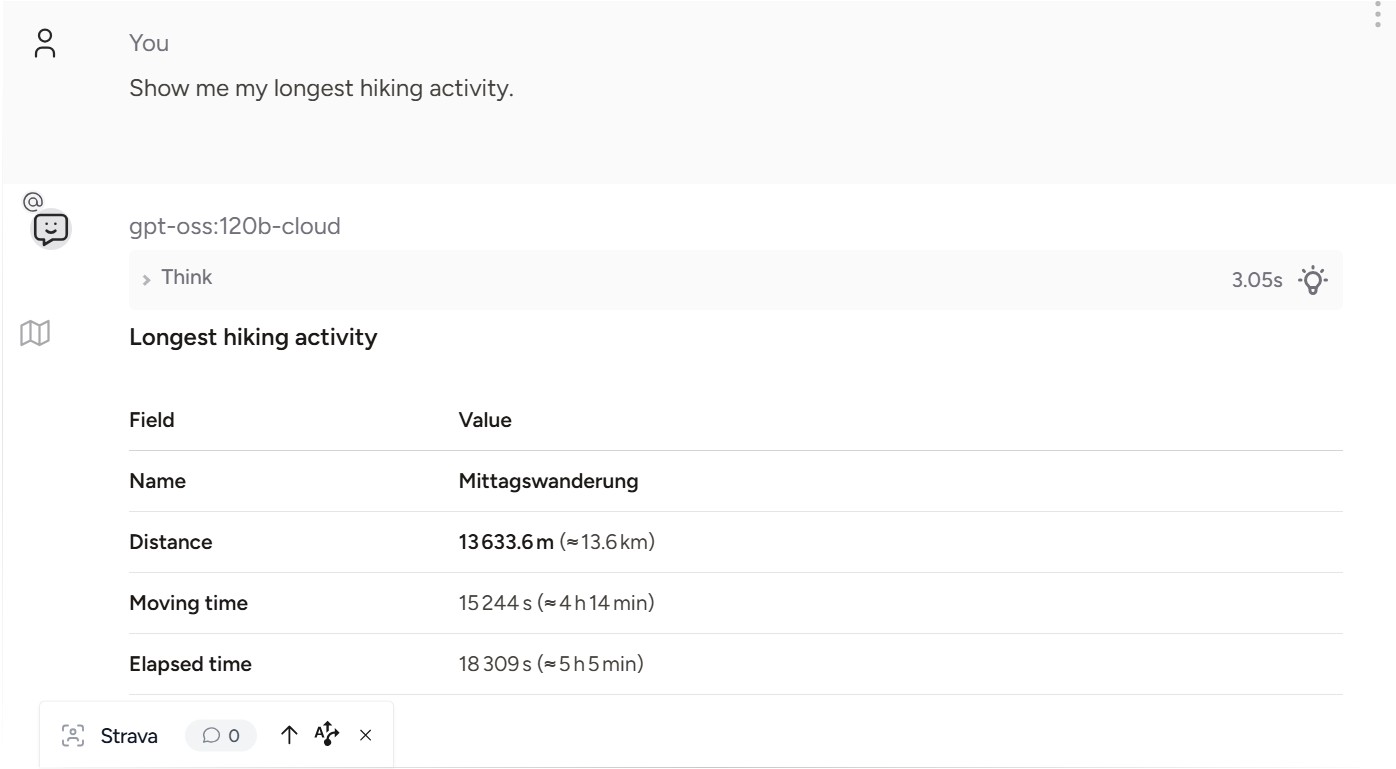Click the Strava agent scan icon

pos(73,736)
